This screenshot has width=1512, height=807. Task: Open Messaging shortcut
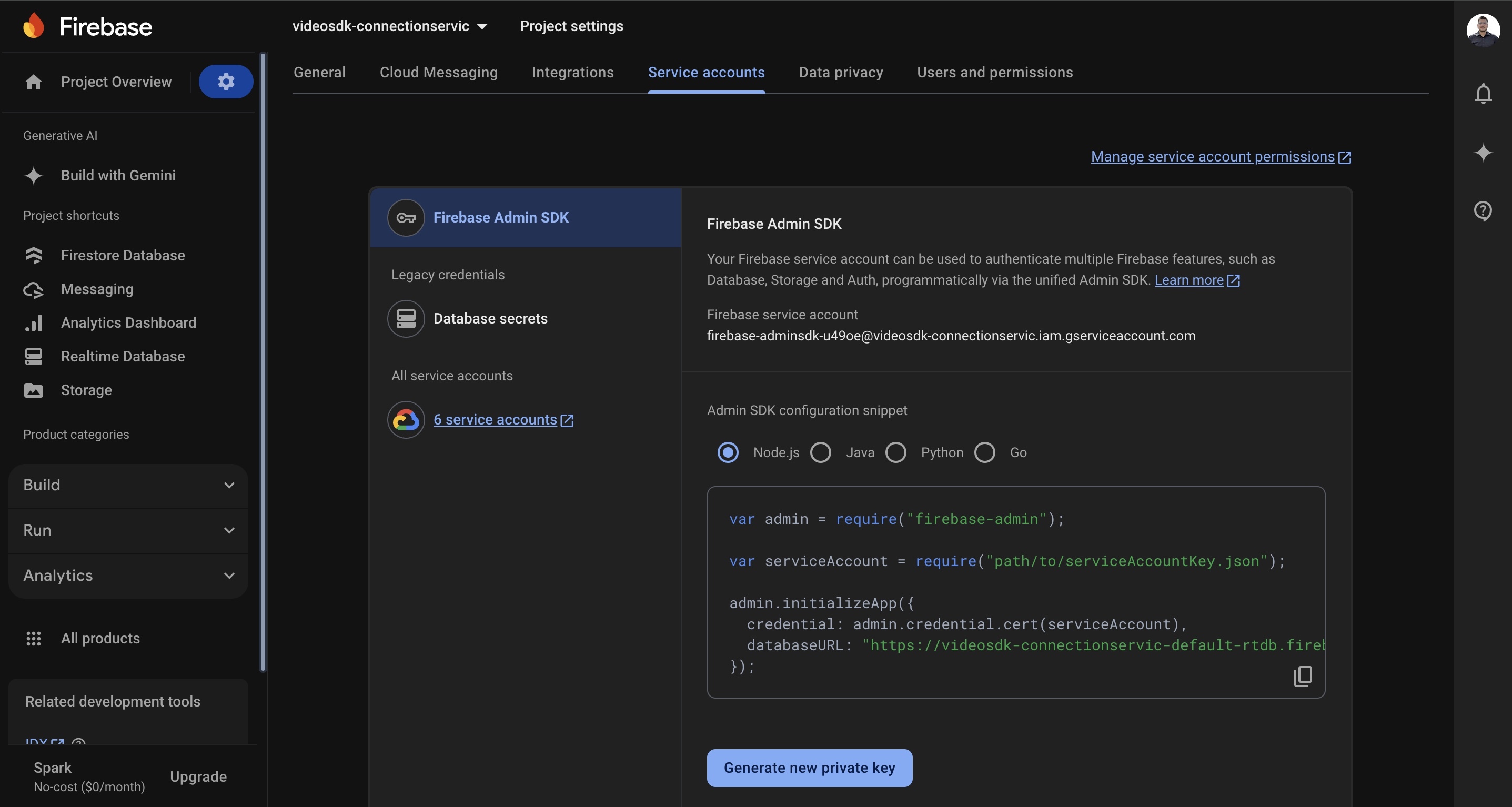(97, 289)
